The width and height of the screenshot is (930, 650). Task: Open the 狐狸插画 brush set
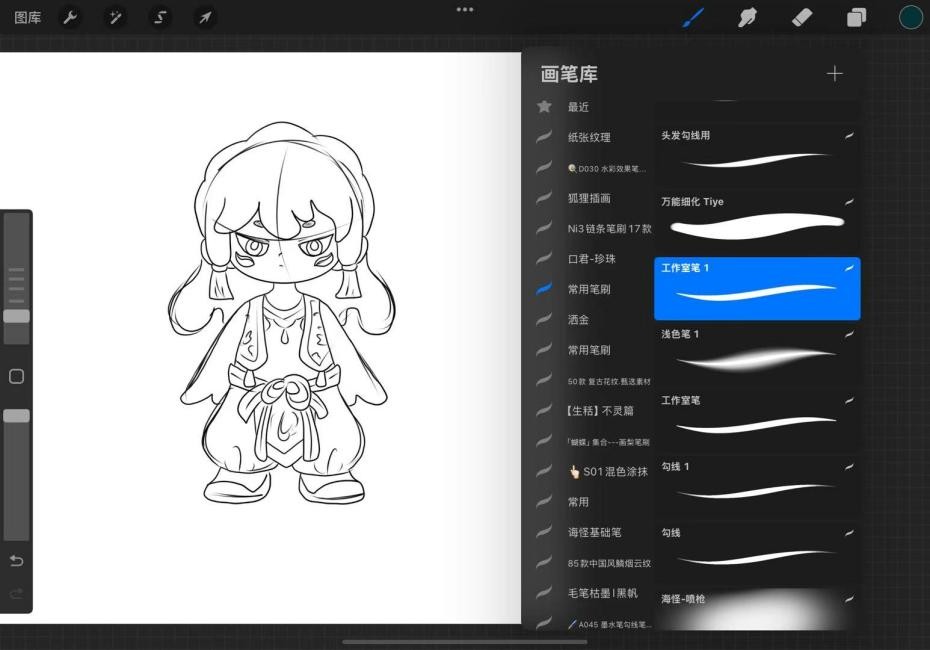coord(589,198)
